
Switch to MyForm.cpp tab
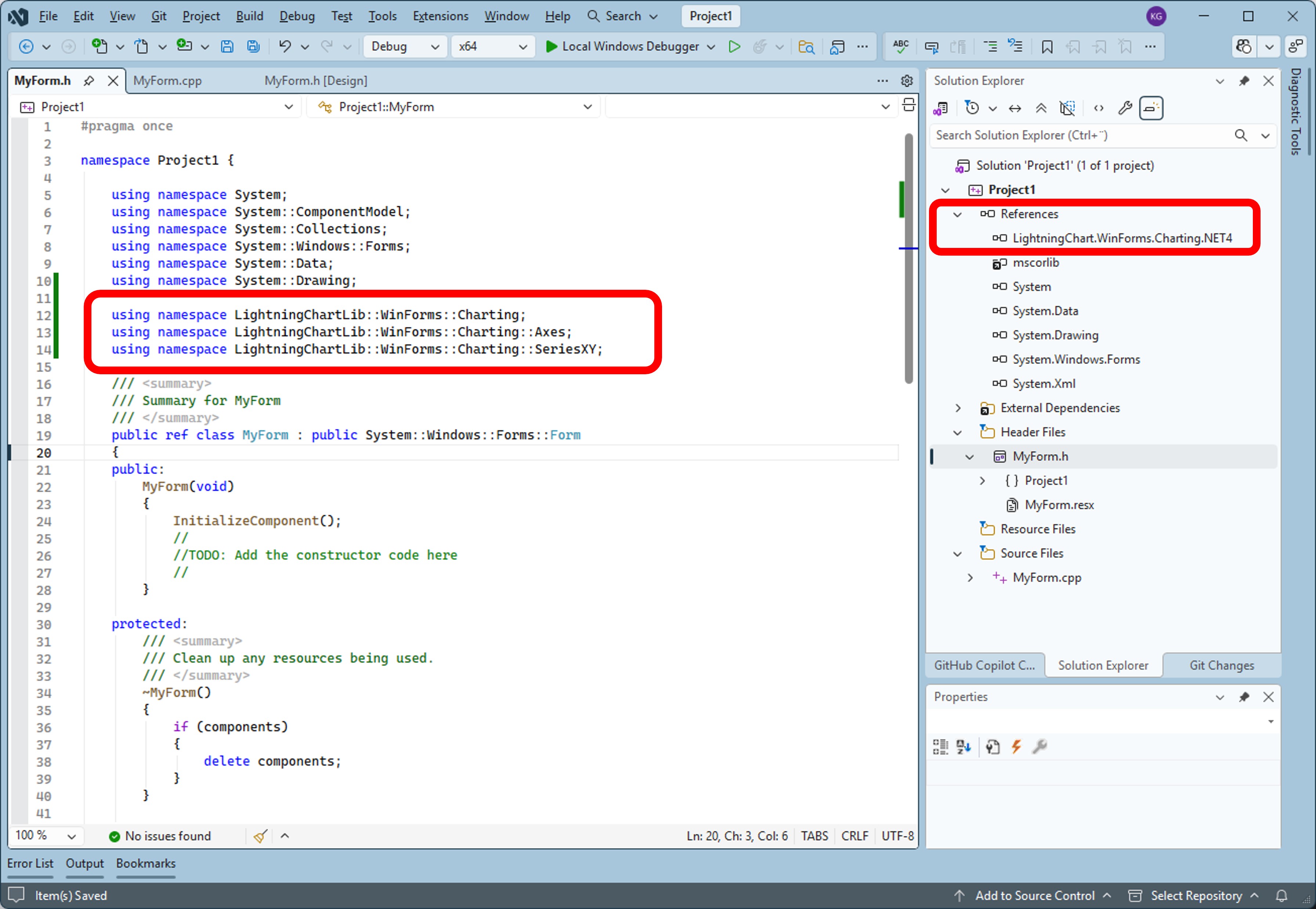coord(167,81)
